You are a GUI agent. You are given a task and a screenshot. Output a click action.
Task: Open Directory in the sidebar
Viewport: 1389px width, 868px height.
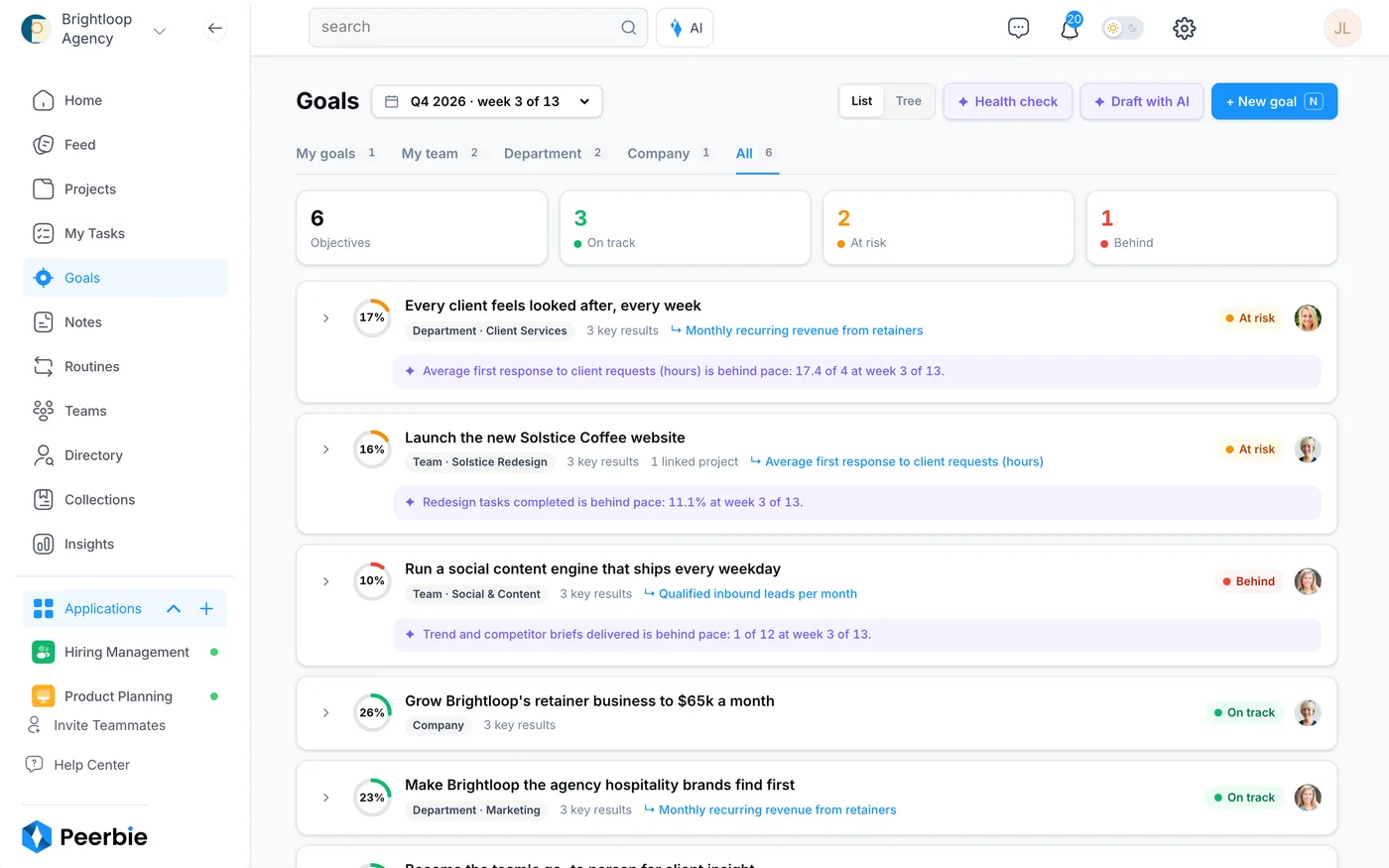125,455
